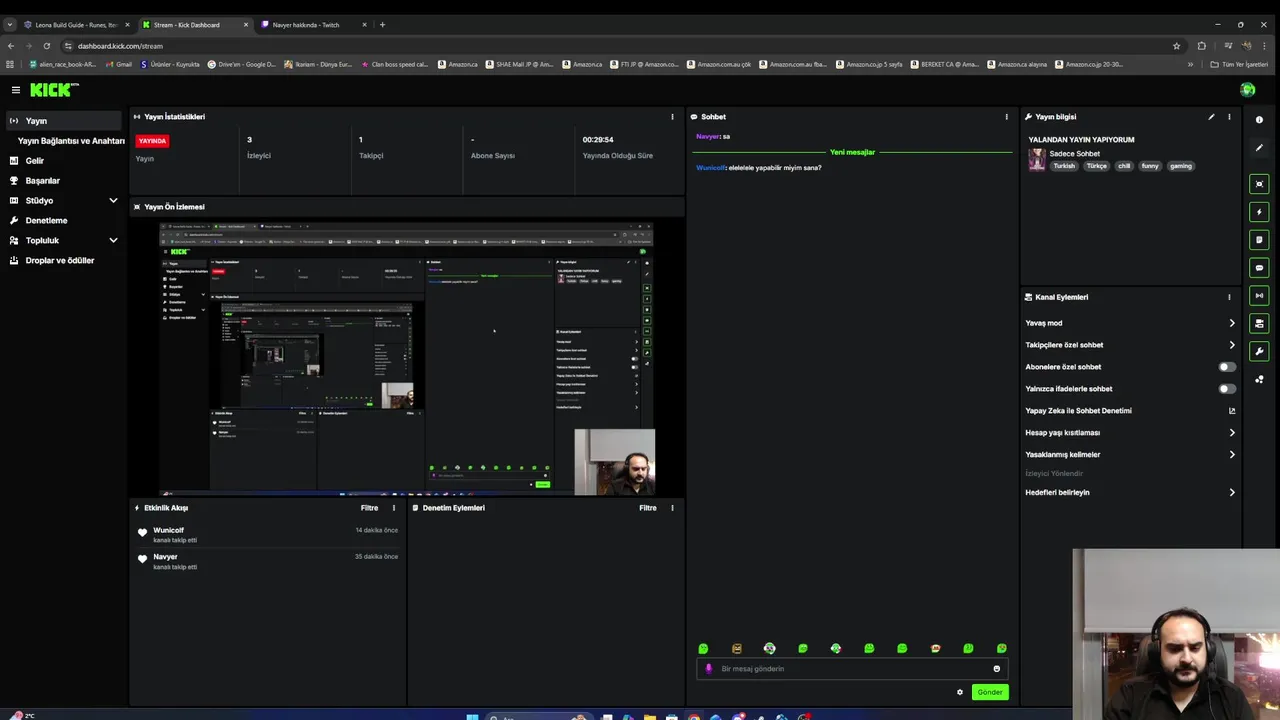The height and width of the screenshot is (720, 1280).
Task: Open the browser tab search dropdown
Action: pos(10,25)
